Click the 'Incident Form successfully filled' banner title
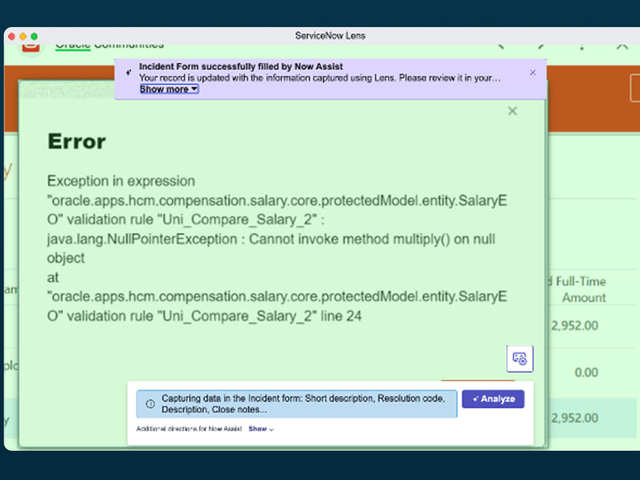 241,67
